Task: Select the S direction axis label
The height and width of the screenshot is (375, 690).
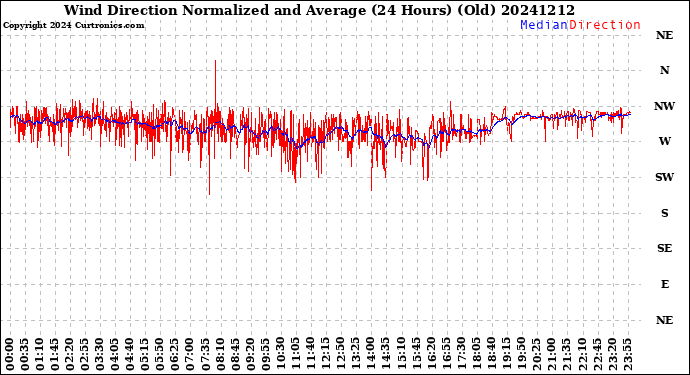Action: (x=664, y=213)
